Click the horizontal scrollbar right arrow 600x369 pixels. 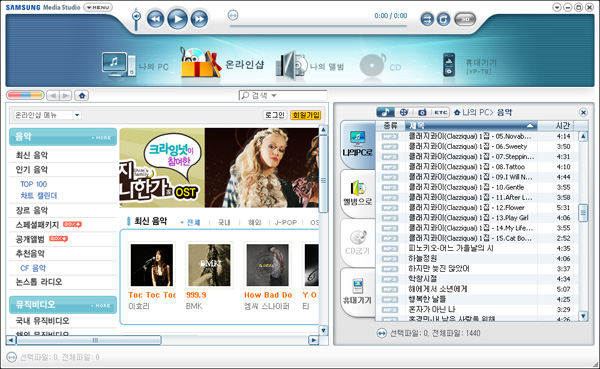[x=313, y=340]
